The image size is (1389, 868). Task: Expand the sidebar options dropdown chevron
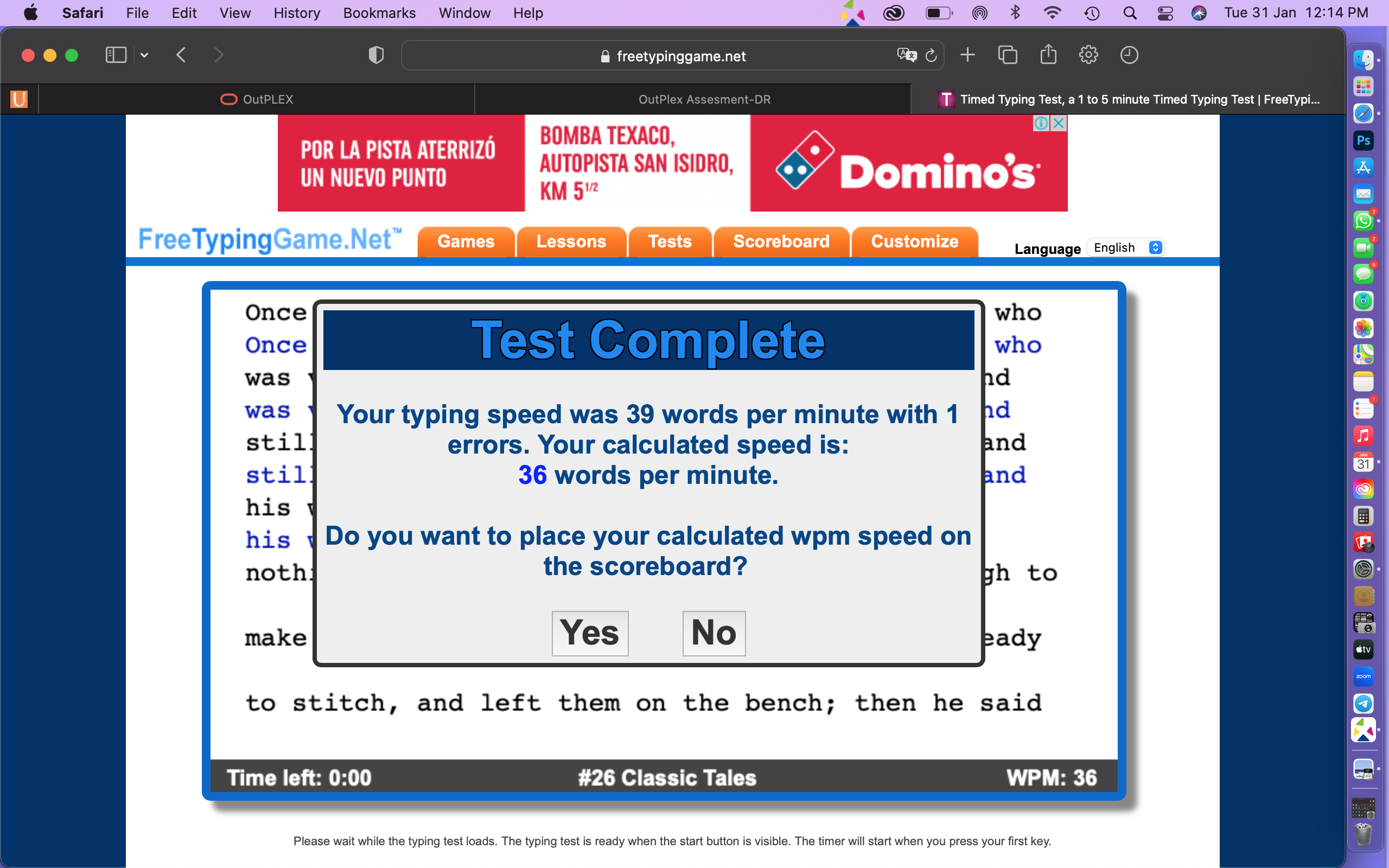144,55
